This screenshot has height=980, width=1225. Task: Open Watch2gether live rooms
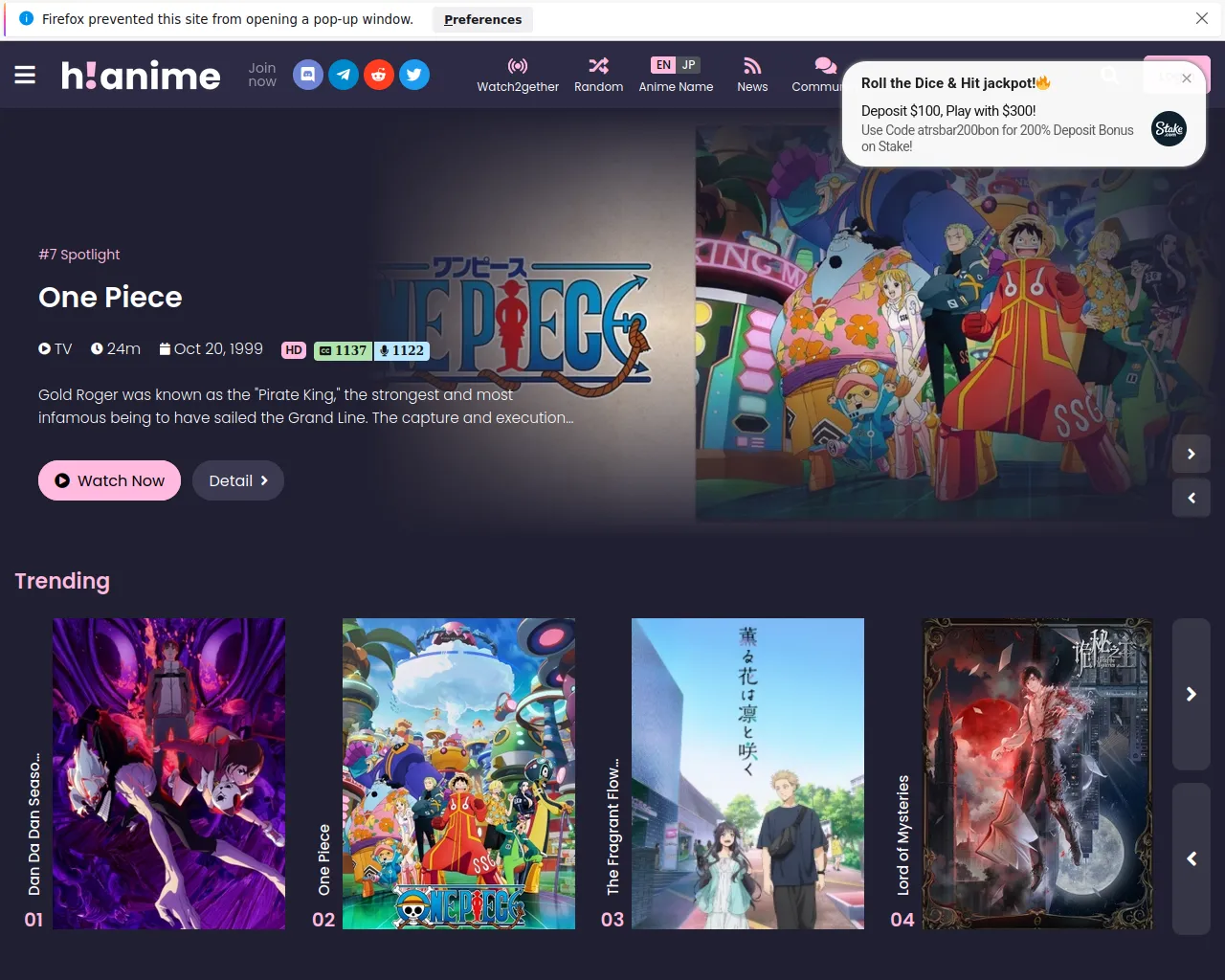coord(518,75)
